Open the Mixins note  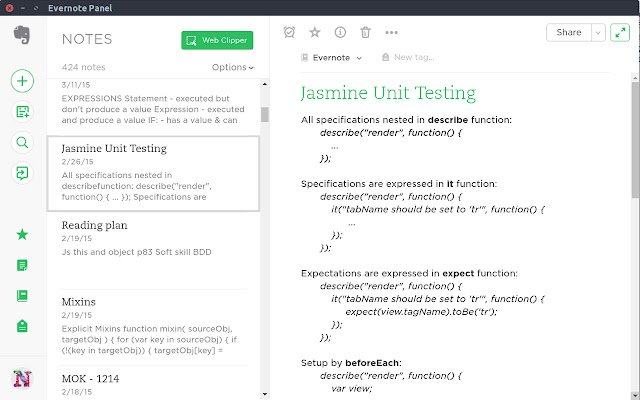tap(153, 327)
